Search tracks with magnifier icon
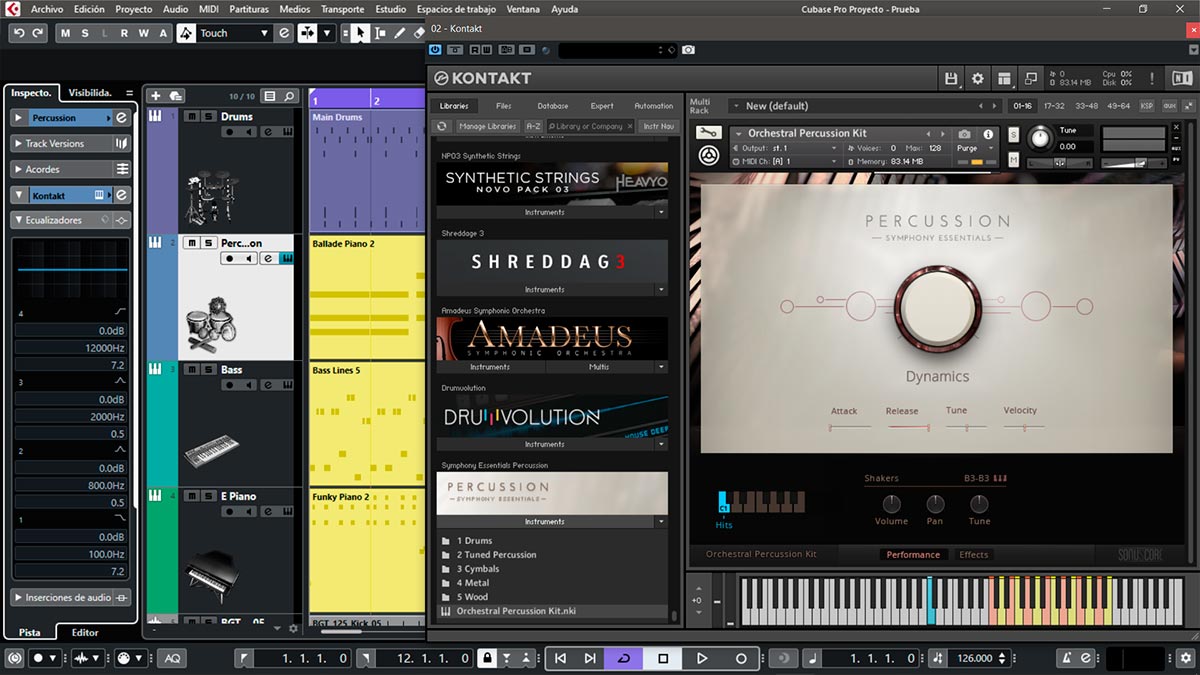The width and height of the screenshot is (1200, 675). tap(289, 96)
